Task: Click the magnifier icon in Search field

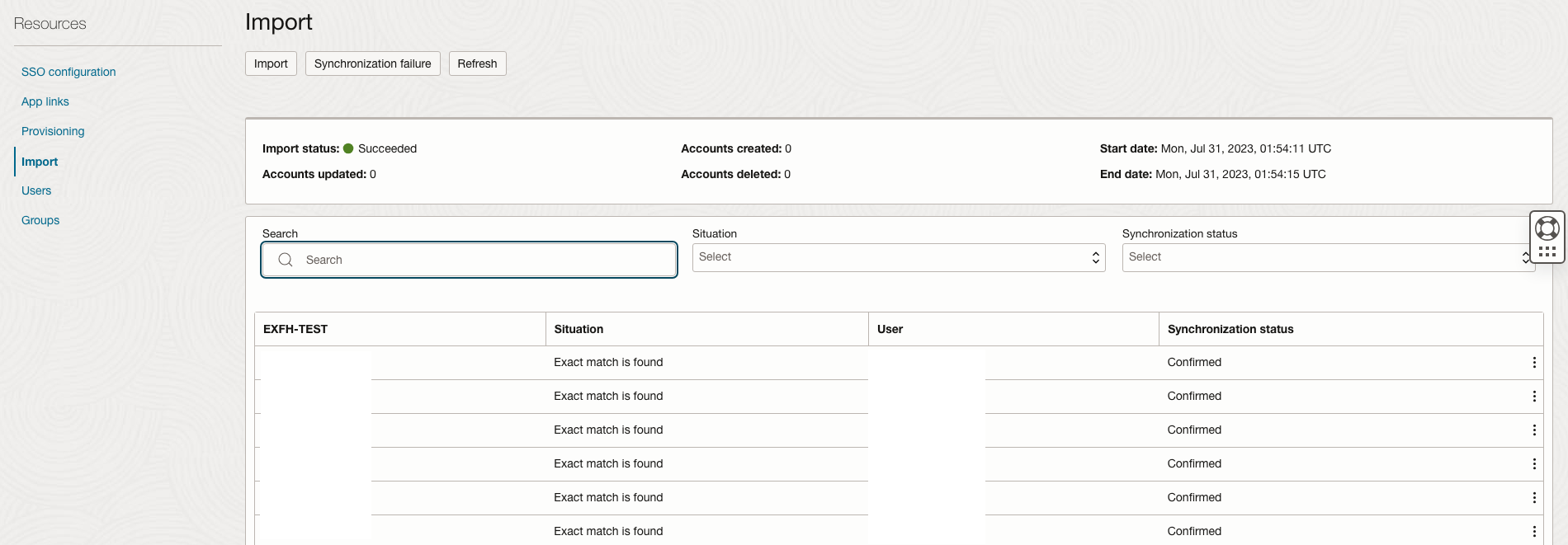Action: (x=286, y=260)
